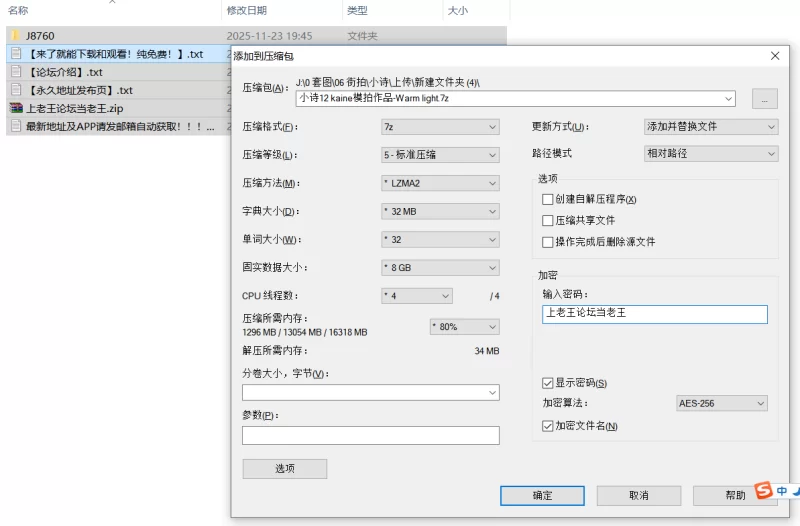Enable 创建自解压程序 checkbox
This screenshot has width=800, height=526.
[547, 199]
